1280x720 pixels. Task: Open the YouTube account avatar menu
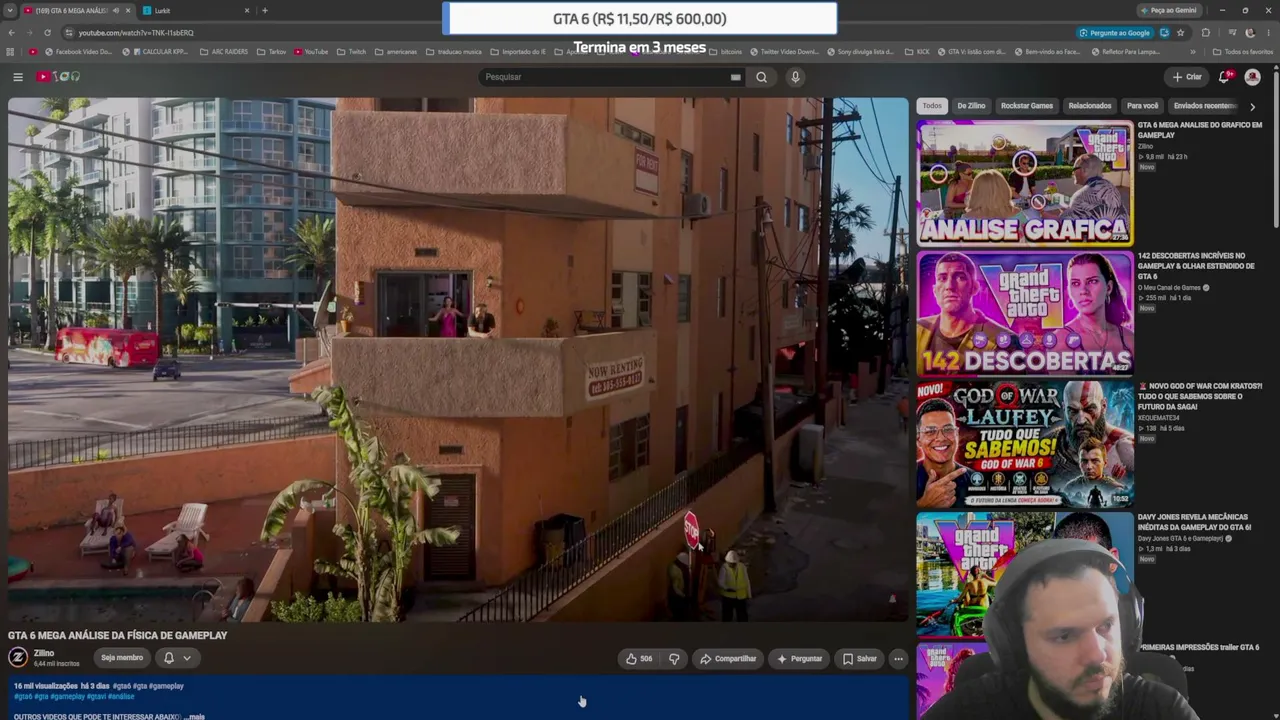tap(1252, 77)
